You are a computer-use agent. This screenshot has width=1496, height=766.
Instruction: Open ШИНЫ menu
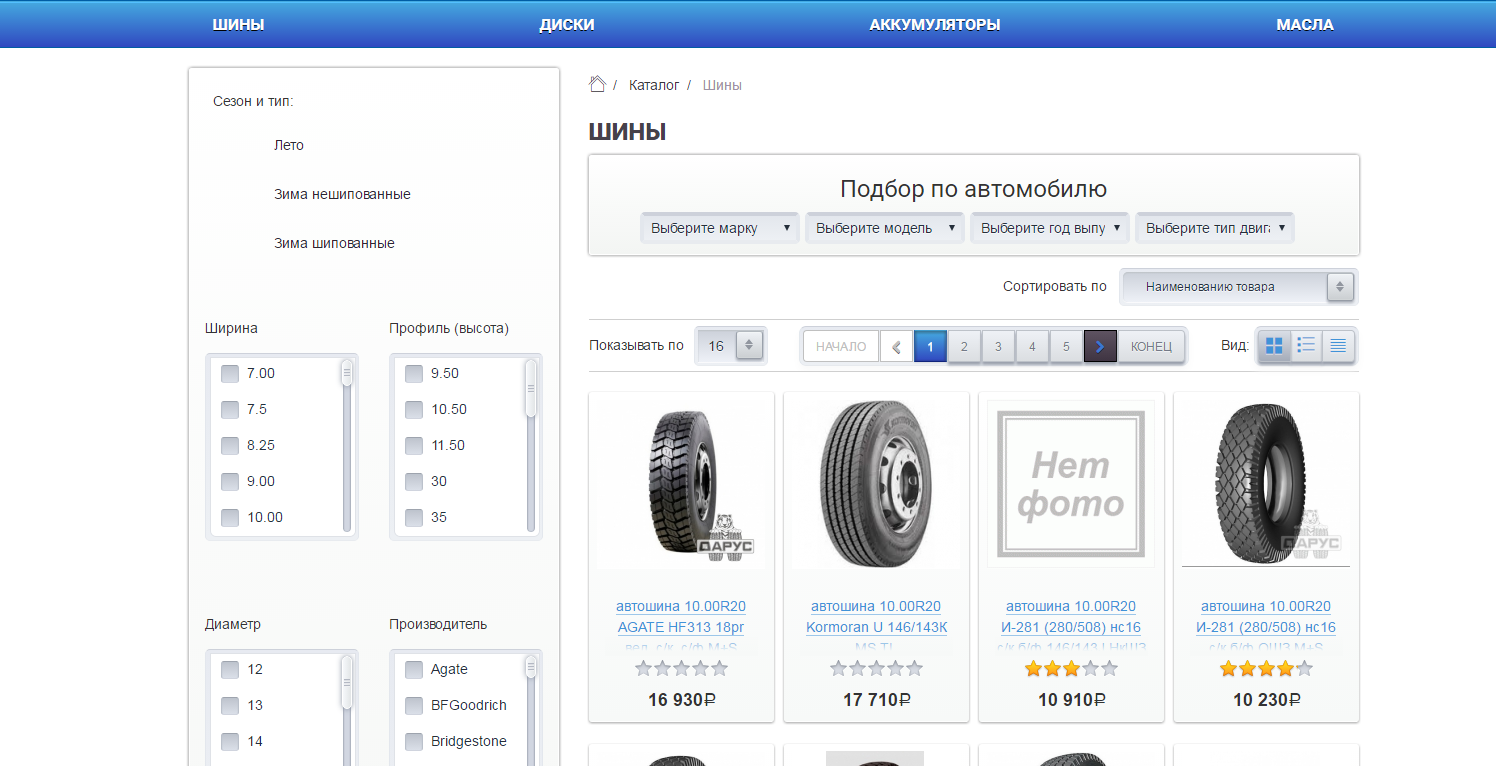tap(238, 24)
